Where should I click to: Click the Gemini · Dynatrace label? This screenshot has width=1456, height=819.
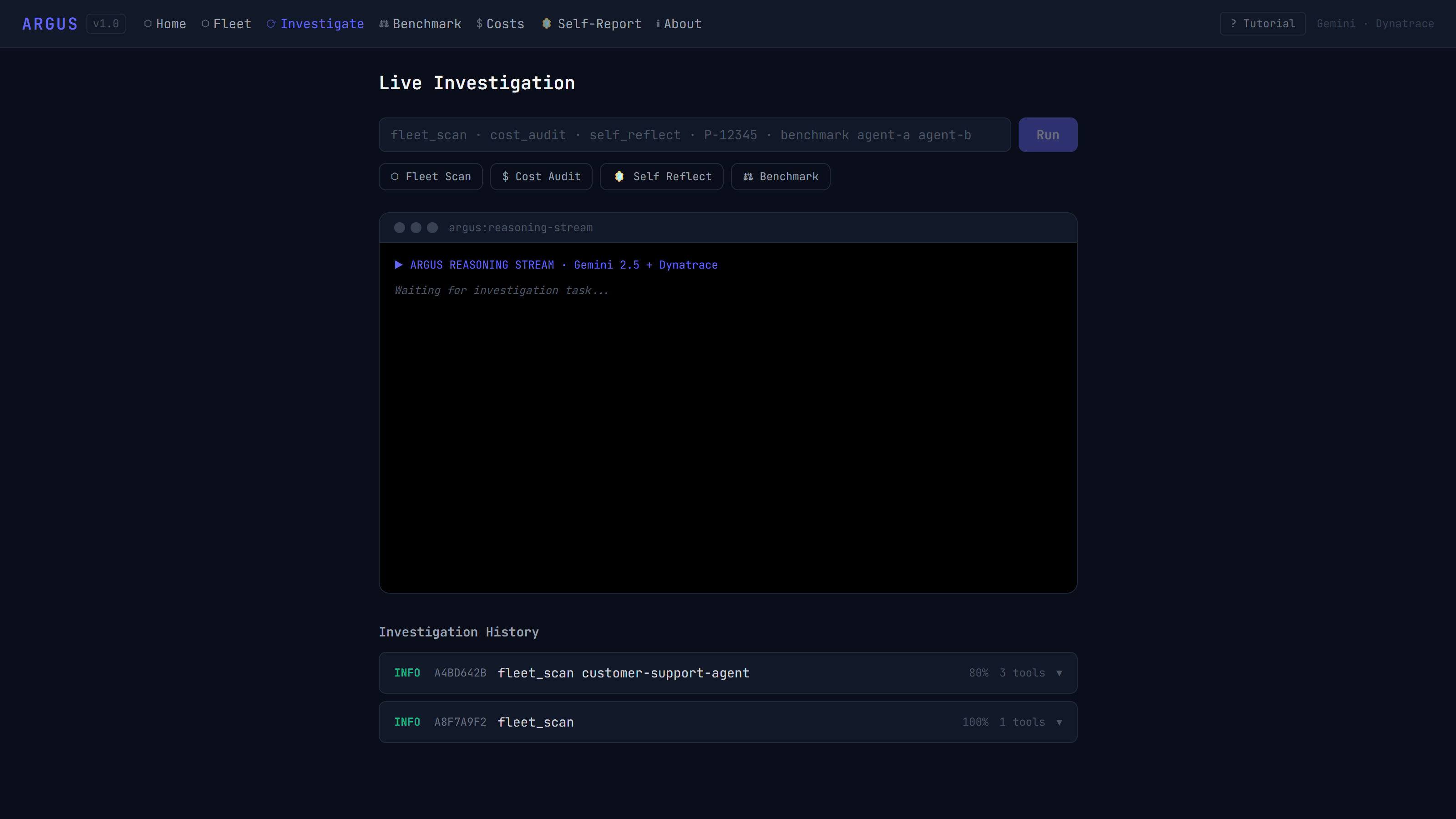pos(1375,24)
